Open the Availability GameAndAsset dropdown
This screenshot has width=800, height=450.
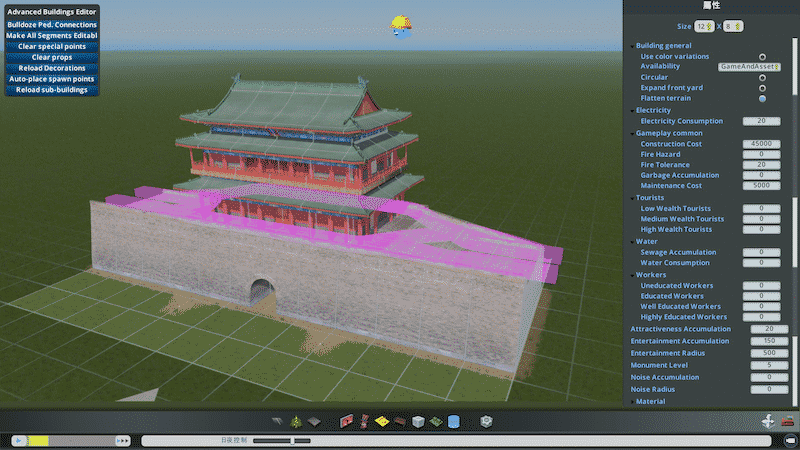pos(747,67)
